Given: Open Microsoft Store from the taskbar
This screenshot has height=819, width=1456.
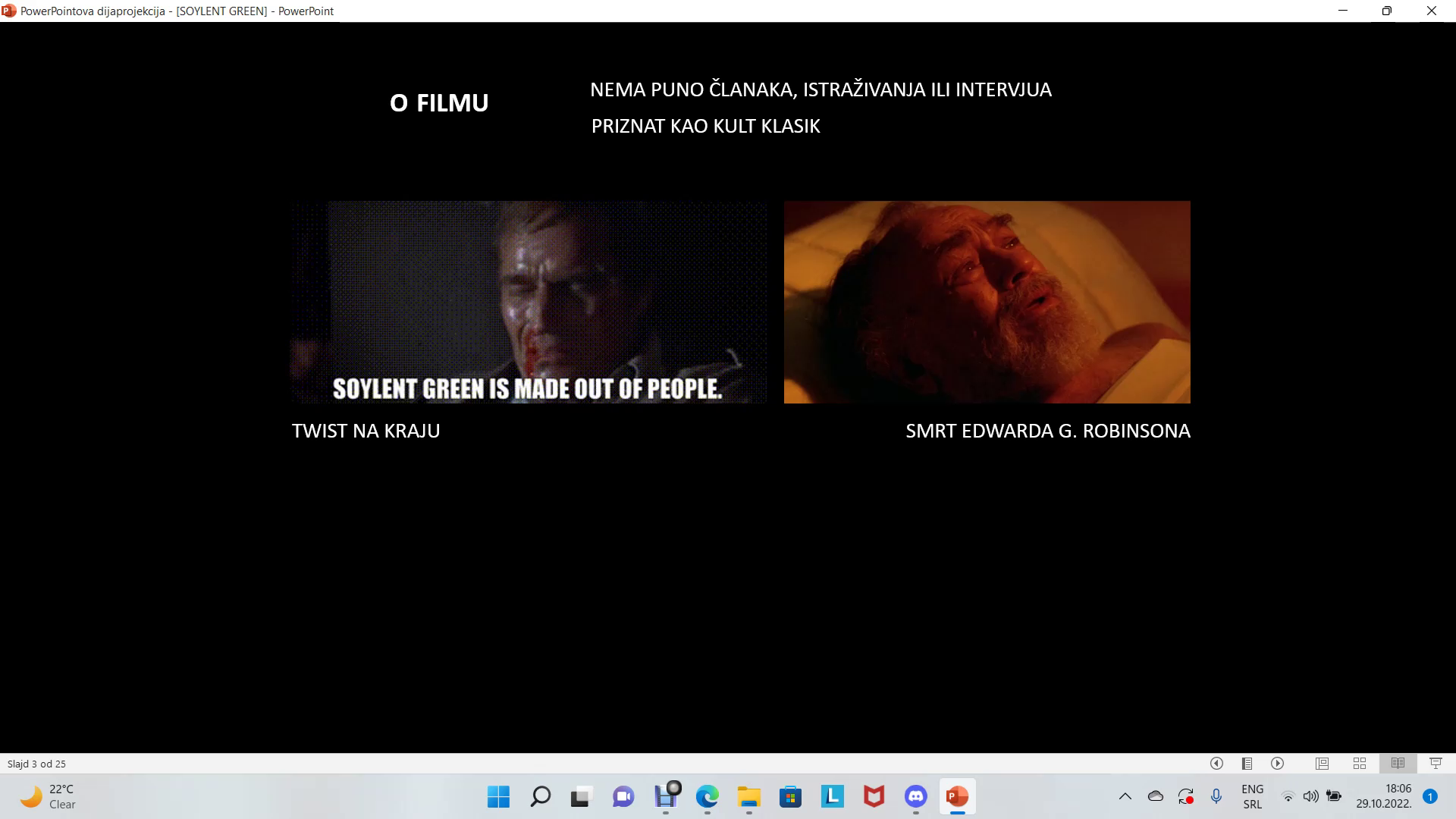Looking at the screenshot, I should tap(791, 797).
